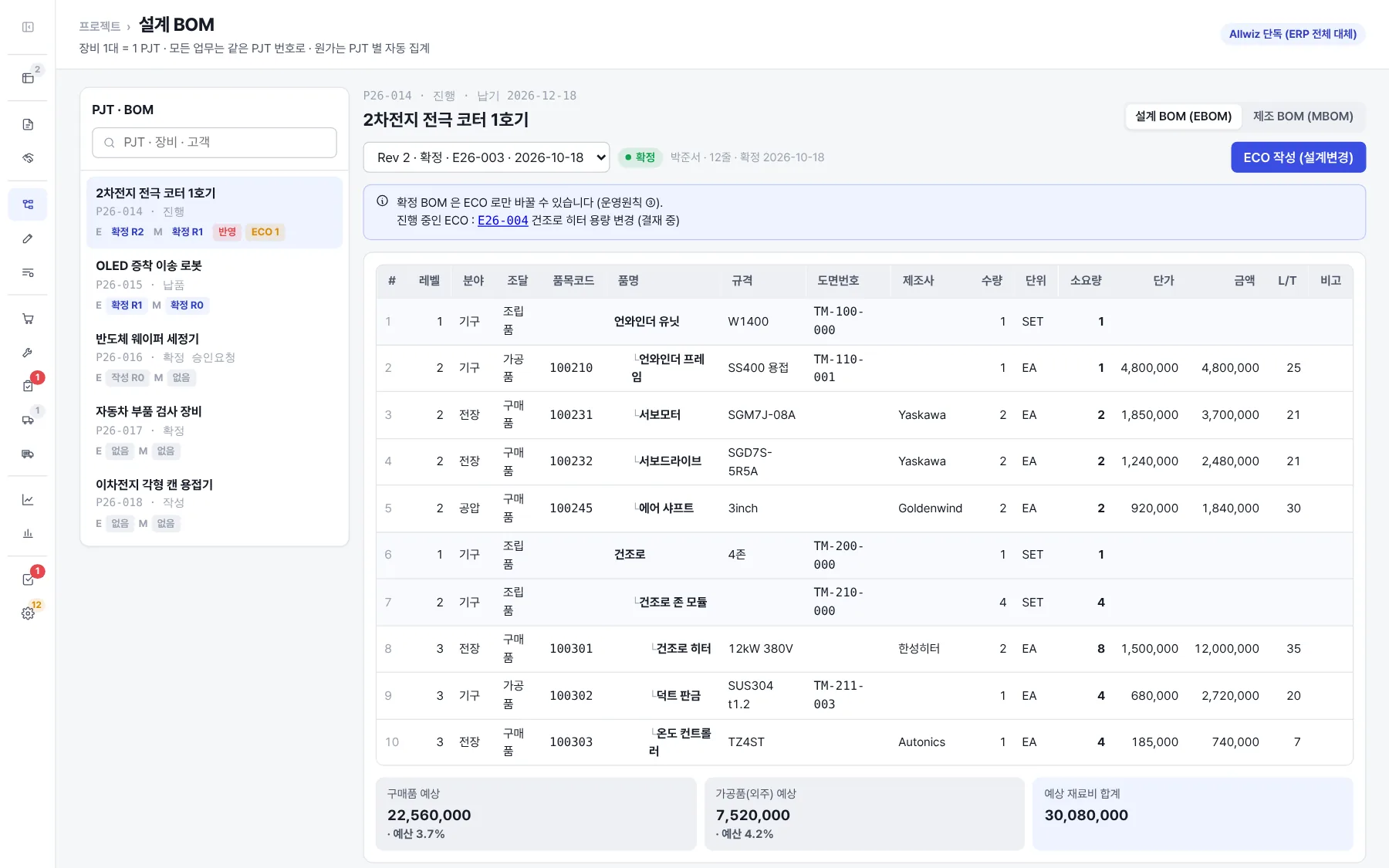Click drawing number TM-211-003

(839, 695)
